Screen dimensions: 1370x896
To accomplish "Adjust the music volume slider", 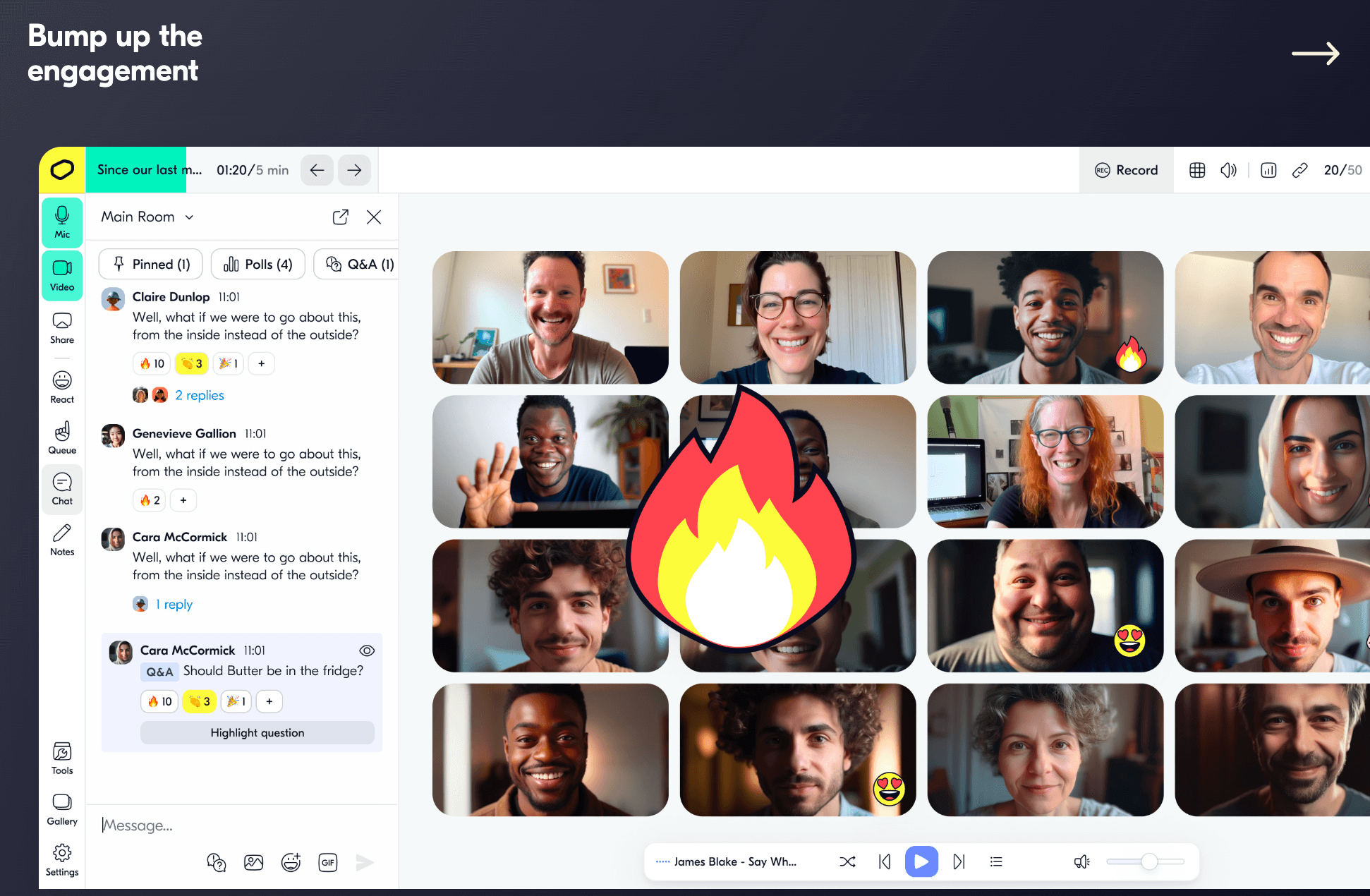I will 1148,861.
